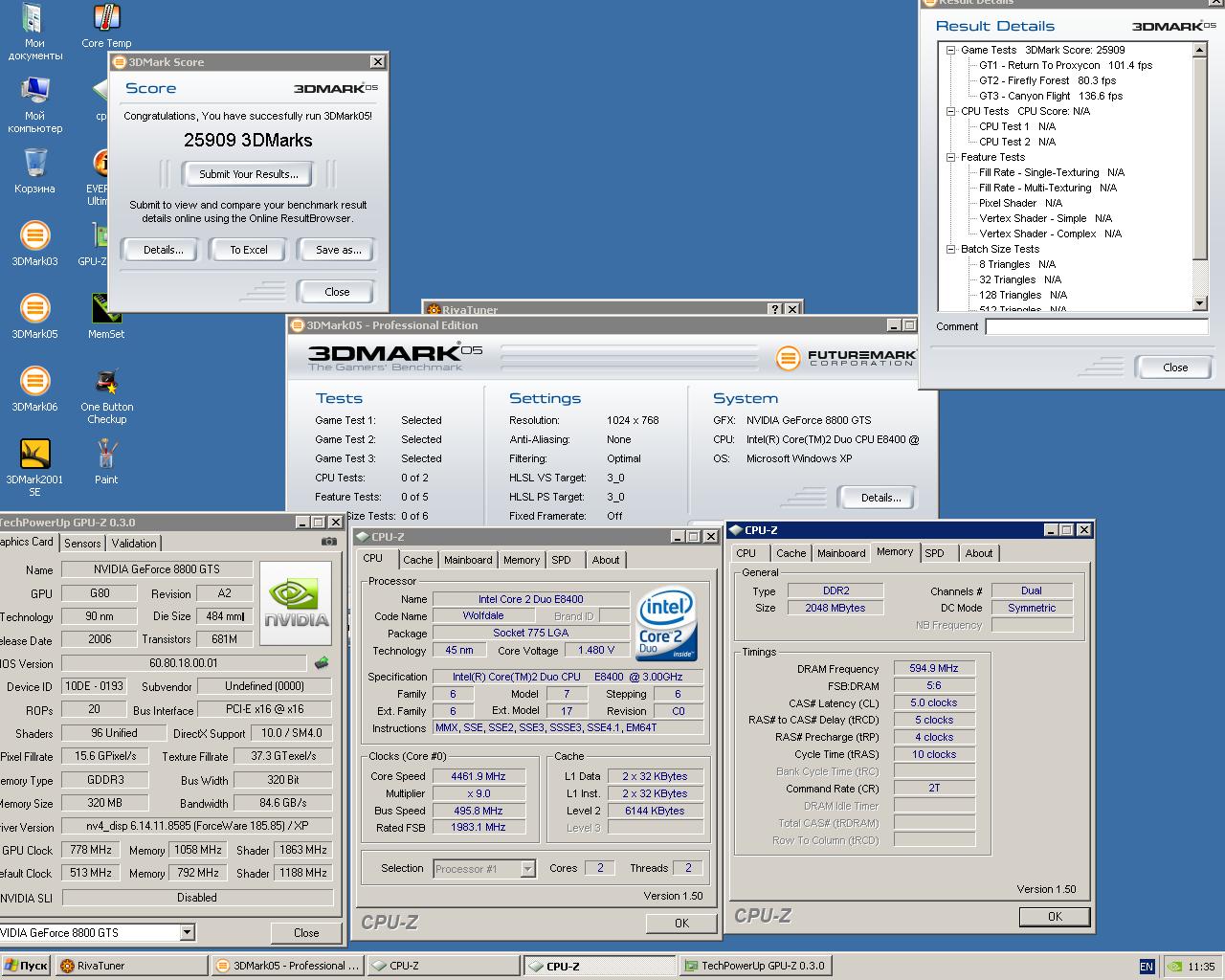Image resolution: width=1225 pixels, height=980 pixels.
Task: Collapse the Batch Size Tests tree node
Action: (950, 249)
